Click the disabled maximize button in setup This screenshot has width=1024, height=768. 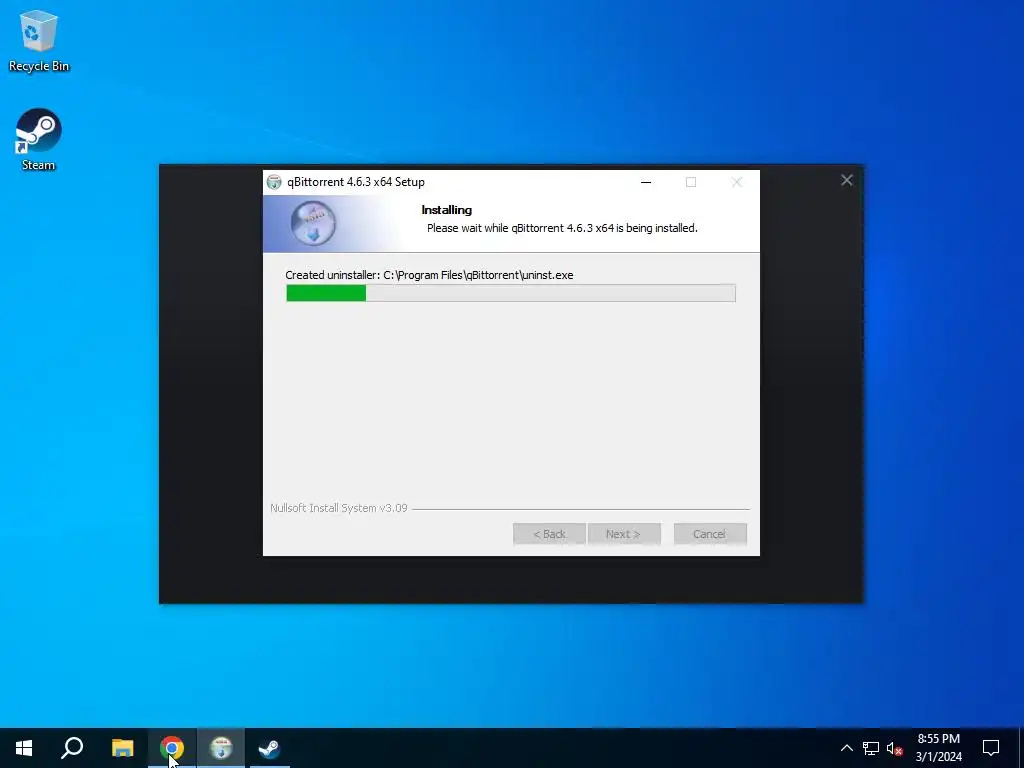click(691, 182)
